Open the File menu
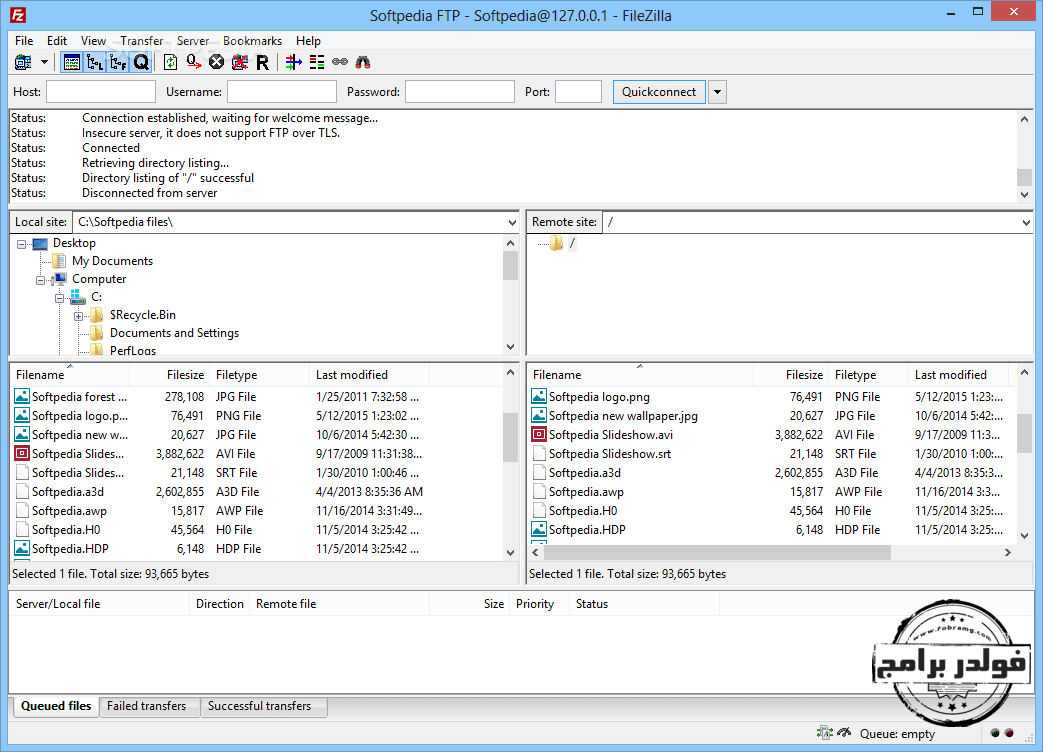The height and width of the screenshot is (752, 1043). [x=24, y=41]
